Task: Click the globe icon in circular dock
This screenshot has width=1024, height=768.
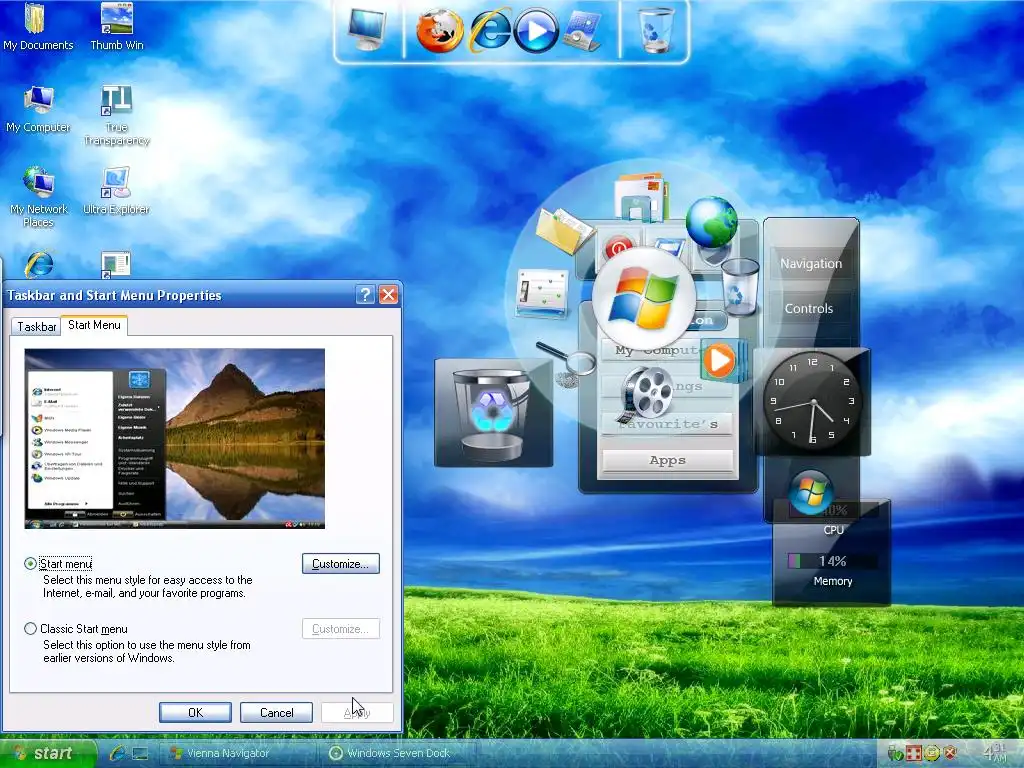Action: click(x=711, y=223)
